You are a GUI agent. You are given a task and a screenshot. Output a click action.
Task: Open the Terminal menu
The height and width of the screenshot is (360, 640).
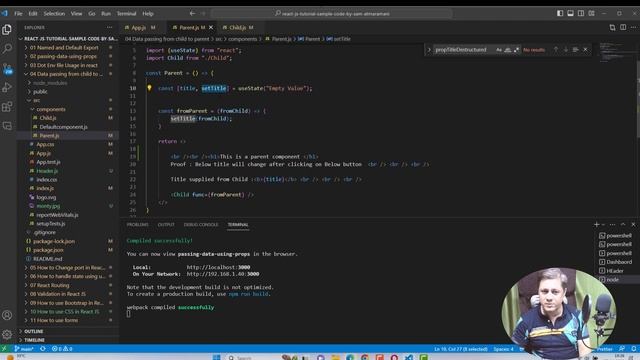click(127, 13)
